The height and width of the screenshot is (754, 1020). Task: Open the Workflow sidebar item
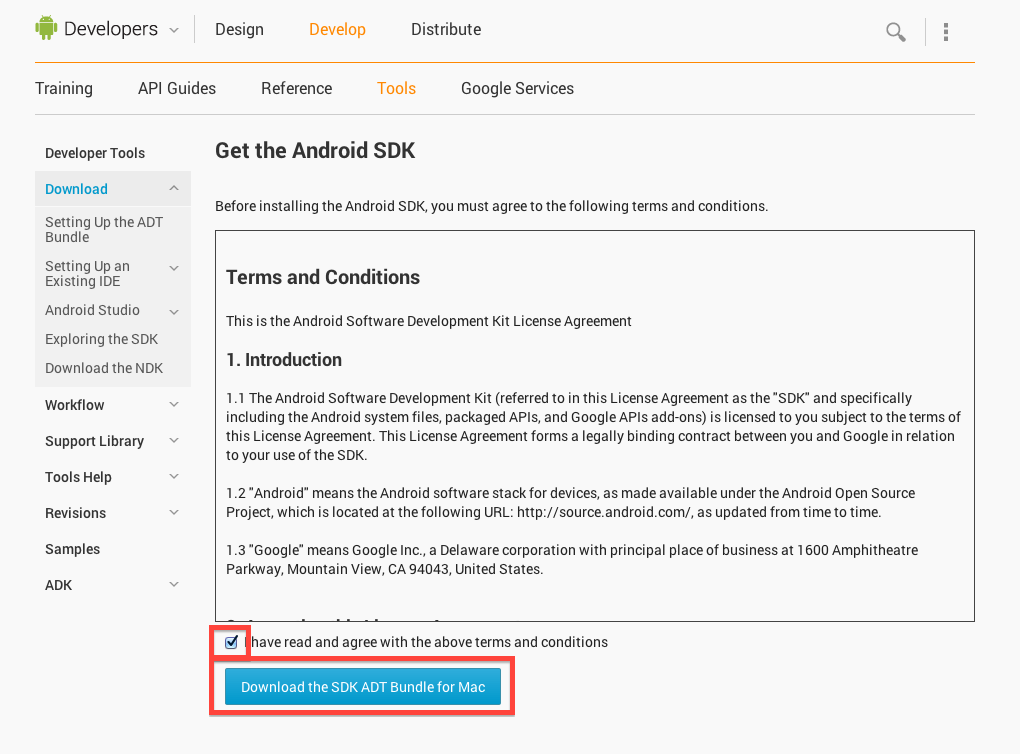75,405
